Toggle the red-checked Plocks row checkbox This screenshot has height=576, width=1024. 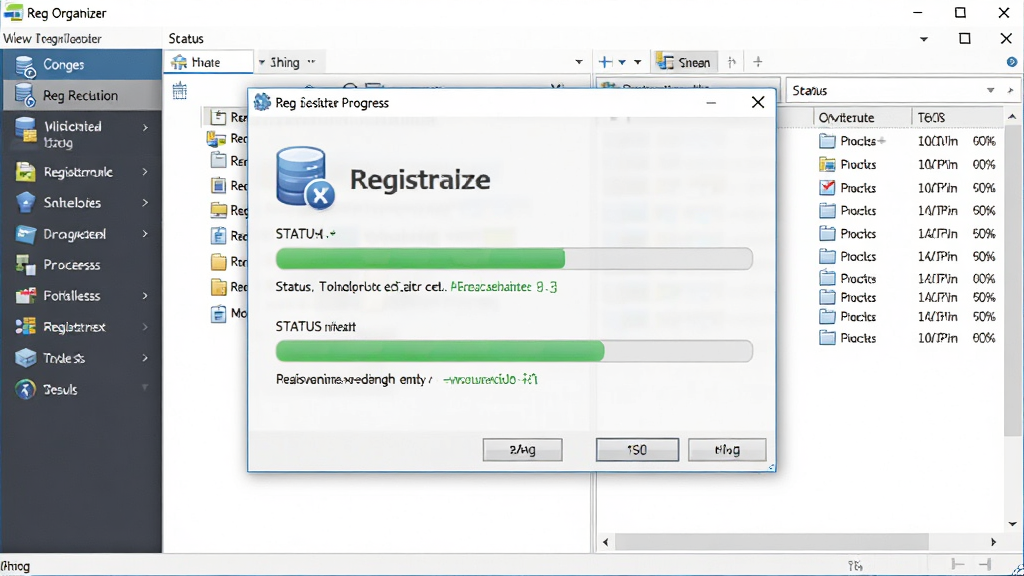coord(827,187)
